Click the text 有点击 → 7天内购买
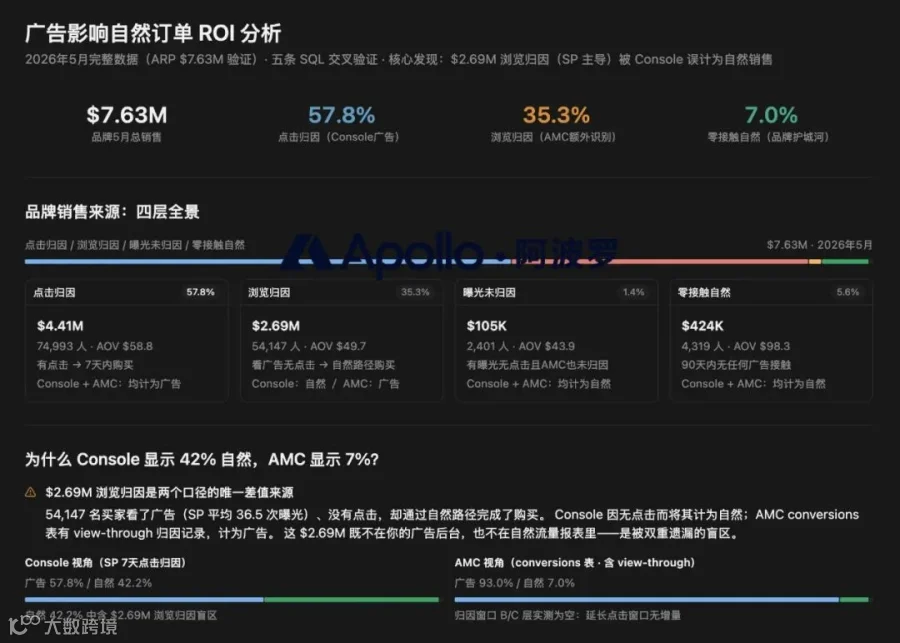Screen dimensions: 900x643 85,365
